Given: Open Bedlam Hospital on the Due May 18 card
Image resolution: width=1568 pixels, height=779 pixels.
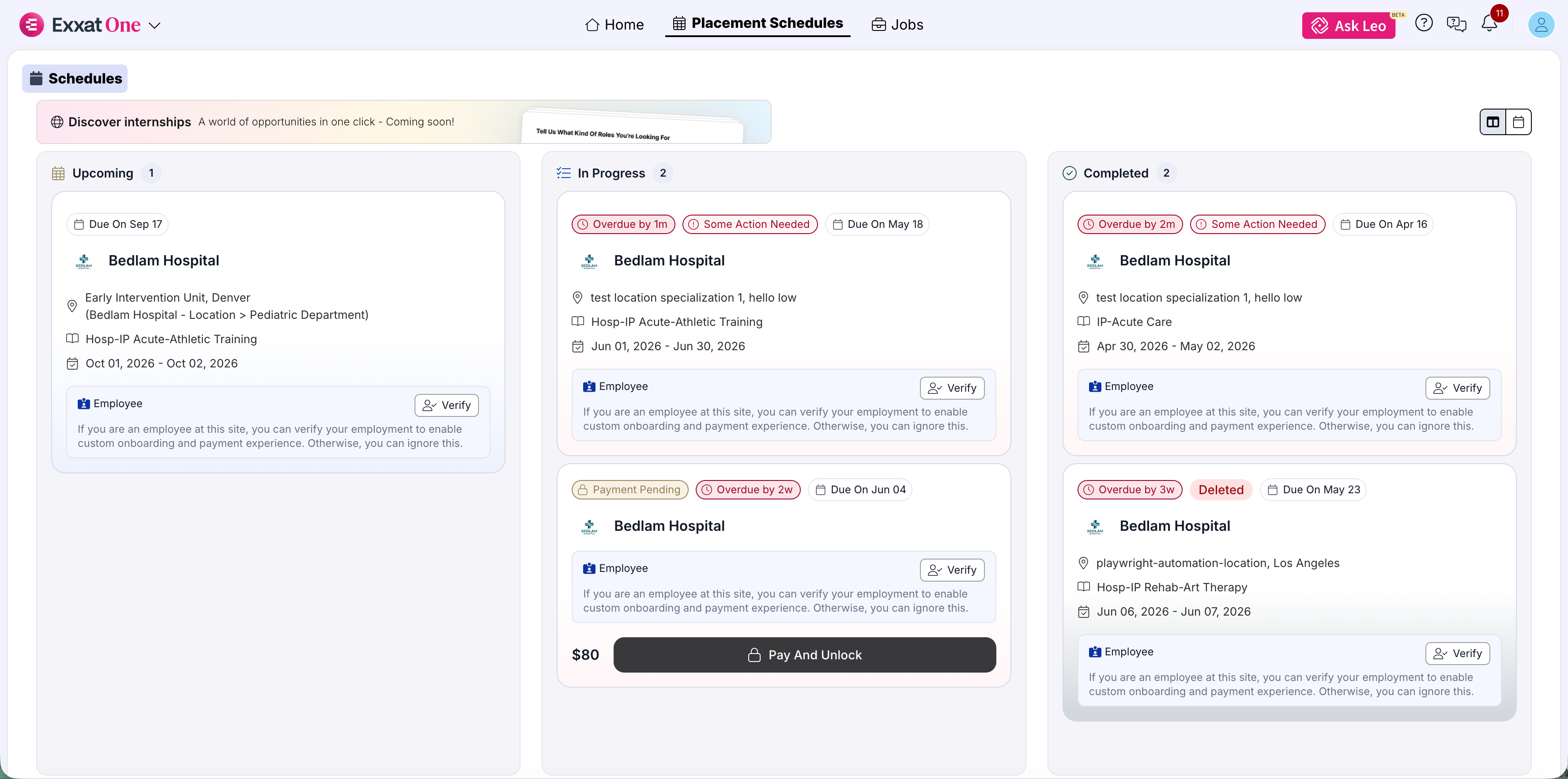Looking at the screenshot, I should pyautogui.click(x=669, y=261).
